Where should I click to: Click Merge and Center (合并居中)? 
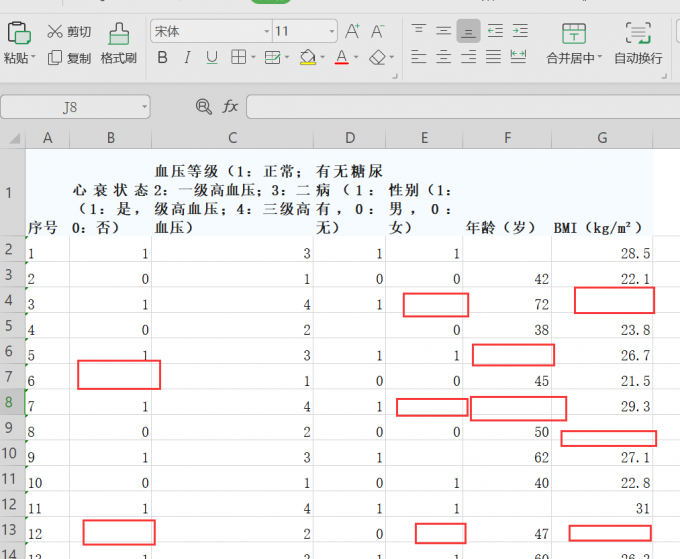(574, 43)
